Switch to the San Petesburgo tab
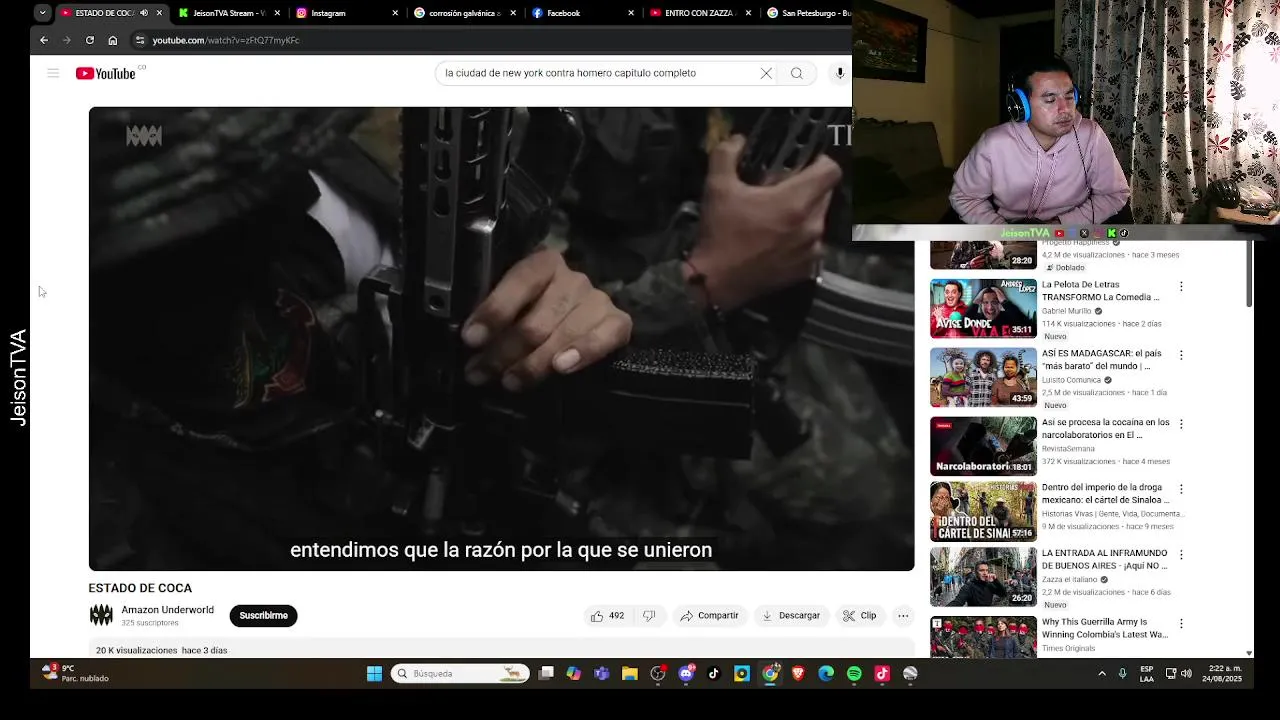Image resolution: width=1280 pixels, height=720 pixels. tap(808, 13)
